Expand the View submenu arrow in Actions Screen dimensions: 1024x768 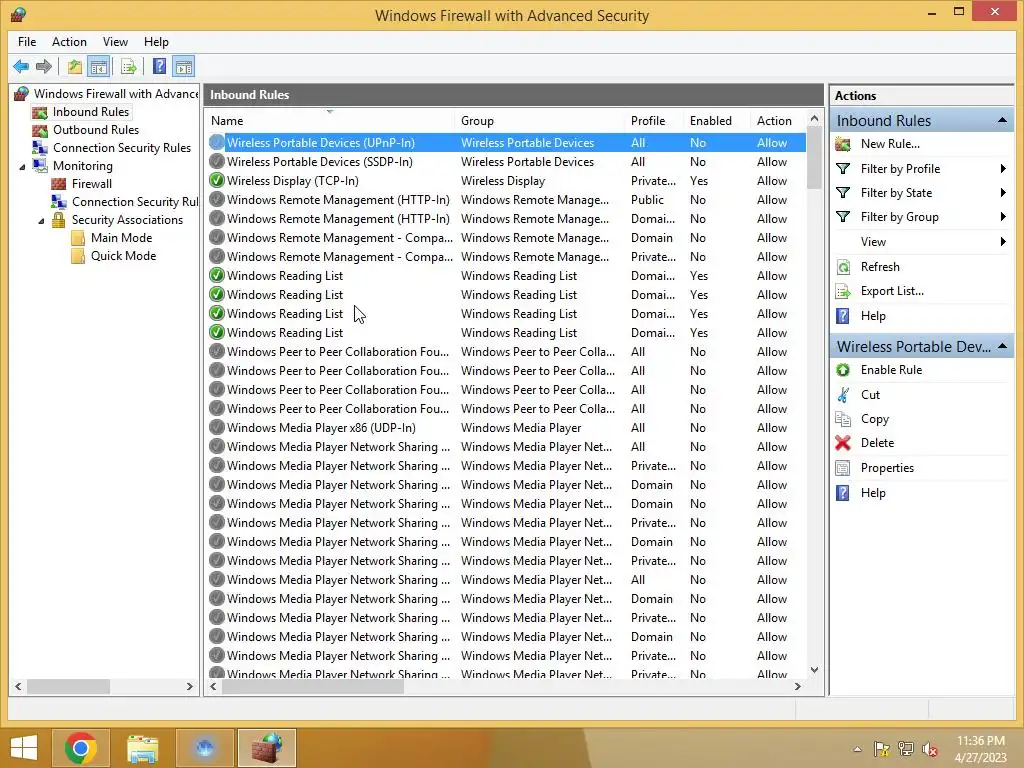[1003, 242]
